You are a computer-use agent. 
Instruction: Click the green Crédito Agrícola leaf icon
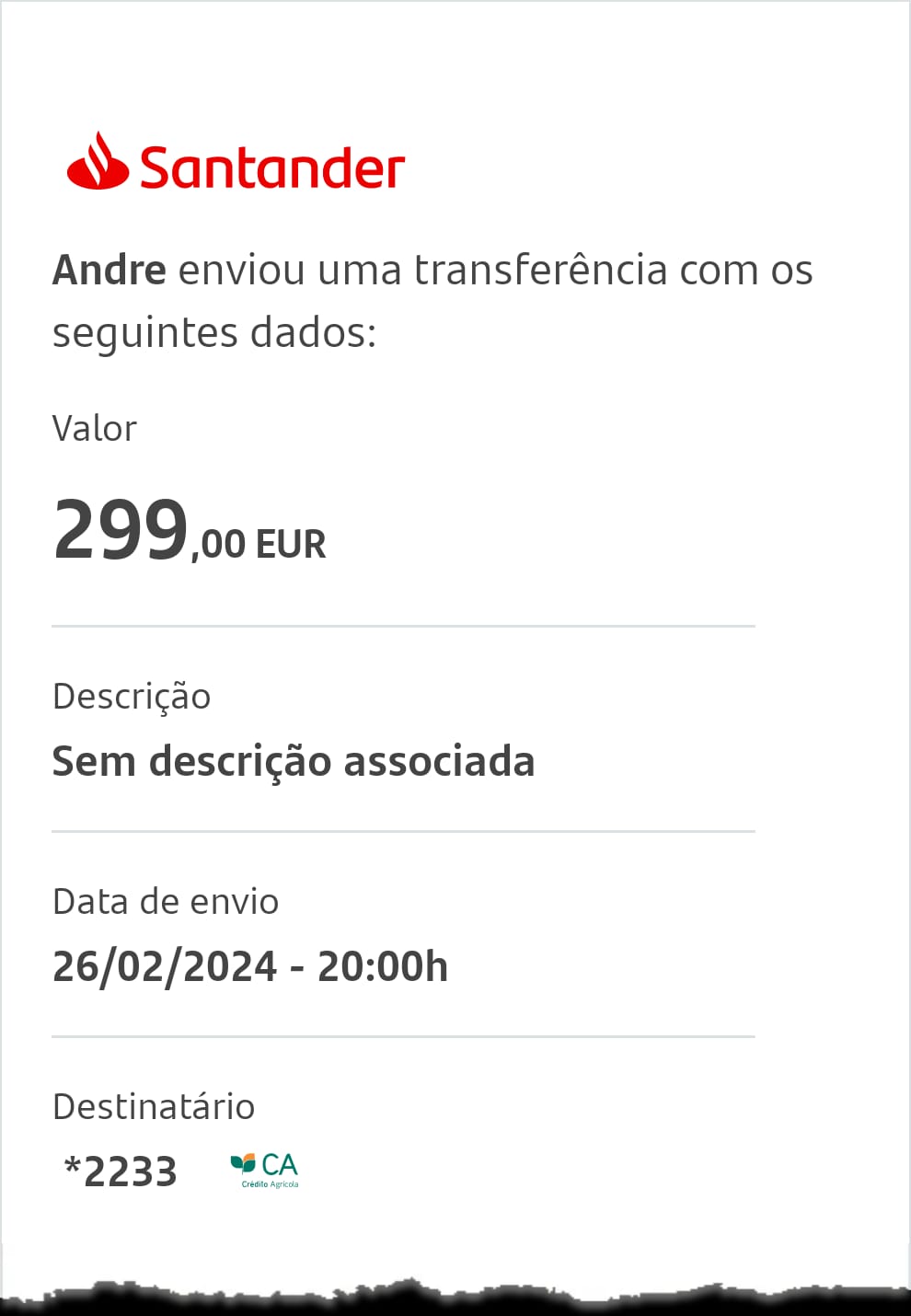(243, 1164)
